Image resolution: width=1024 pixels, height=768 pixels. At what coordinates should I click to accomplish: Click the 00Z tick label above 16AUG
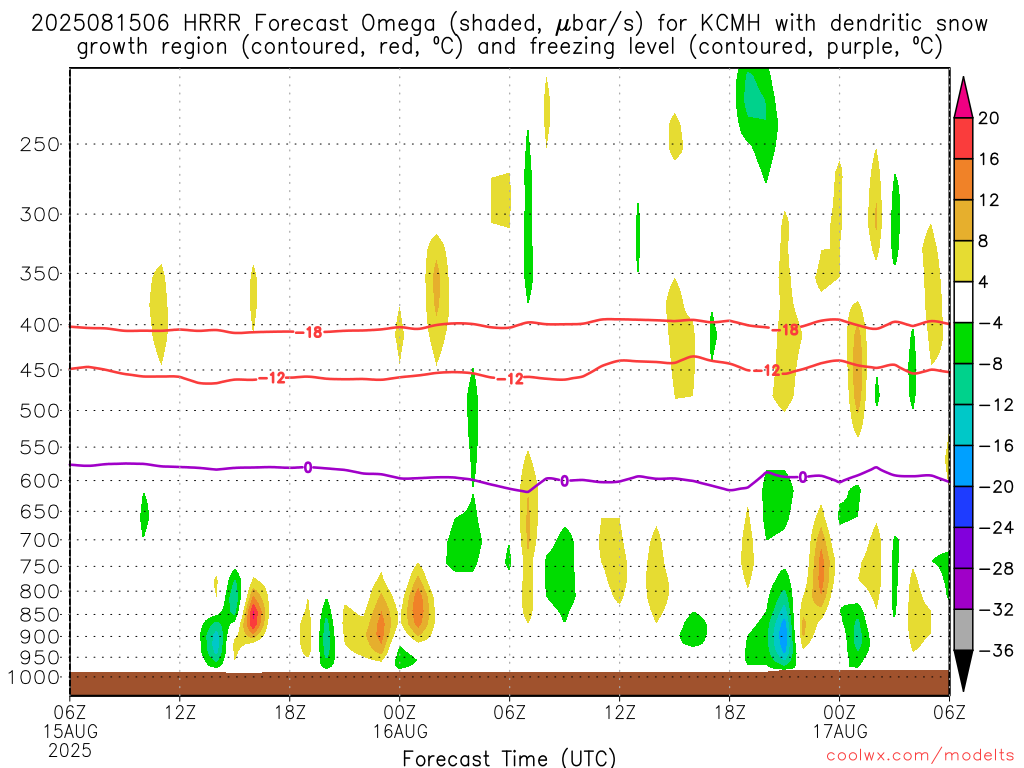click(400, 711)
